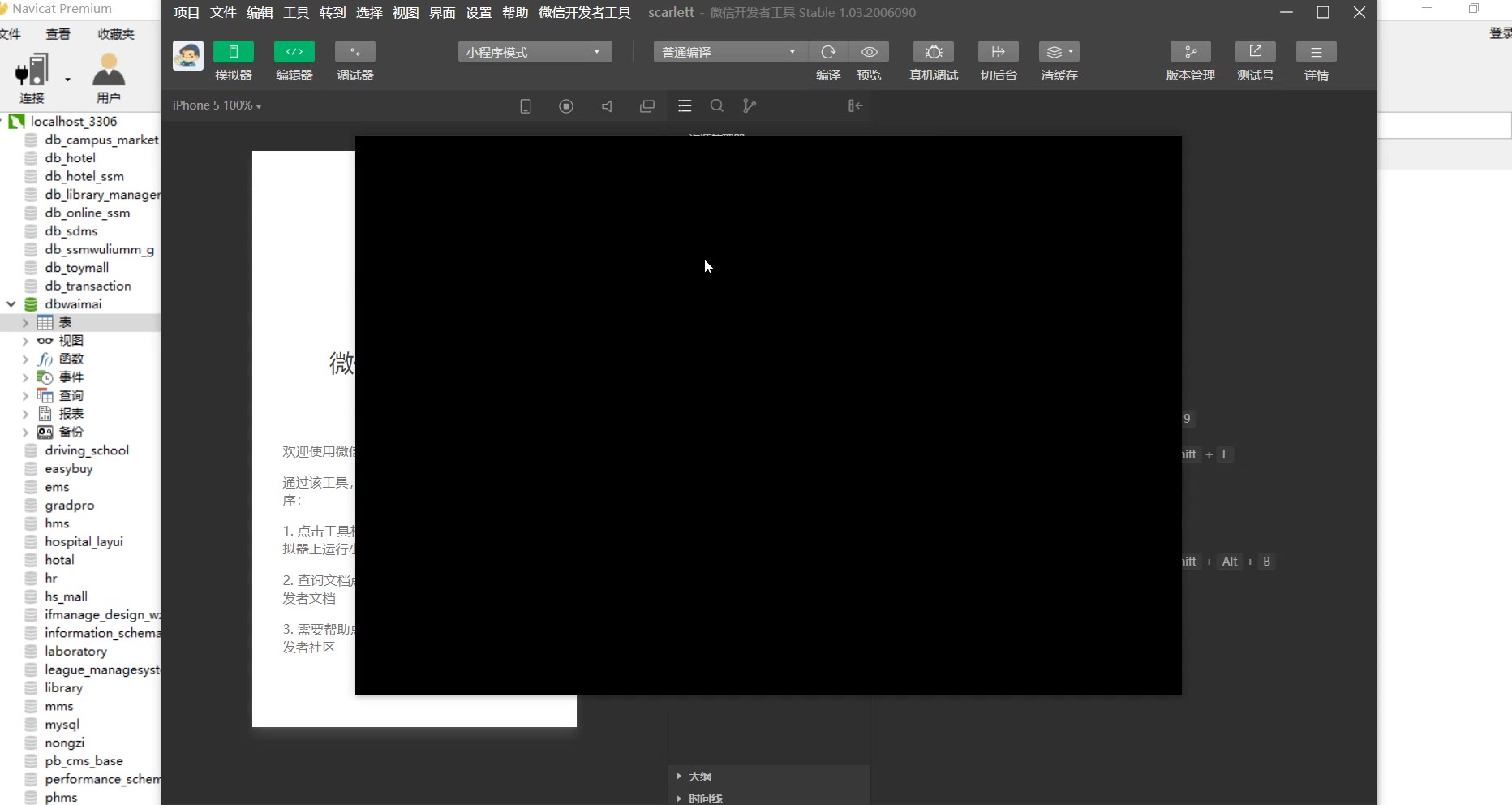Expand the 查询 queries node

[x=25, y=396]
